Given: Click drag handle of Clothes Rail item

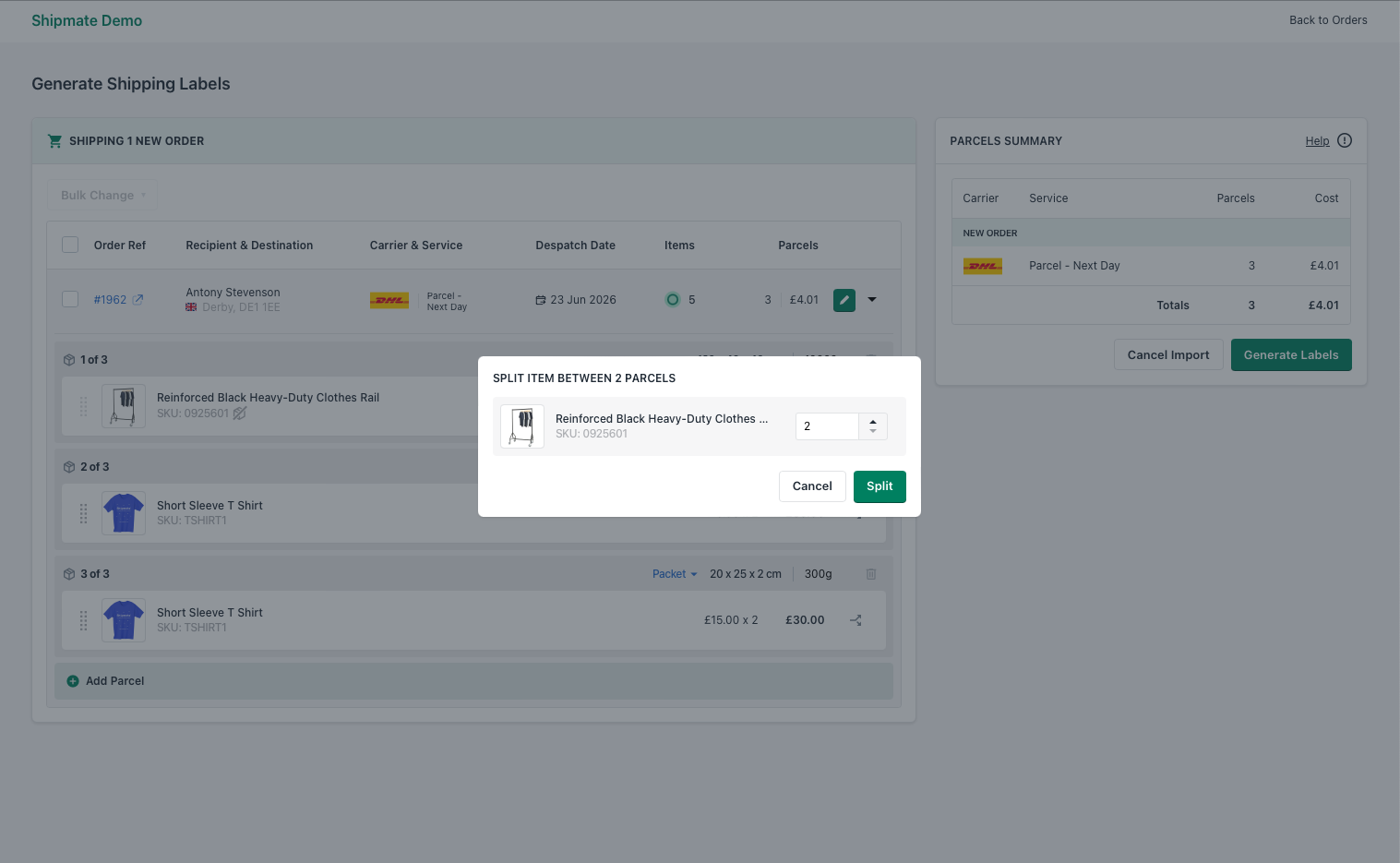Looking at the screenshot, I should click(83, 406).
